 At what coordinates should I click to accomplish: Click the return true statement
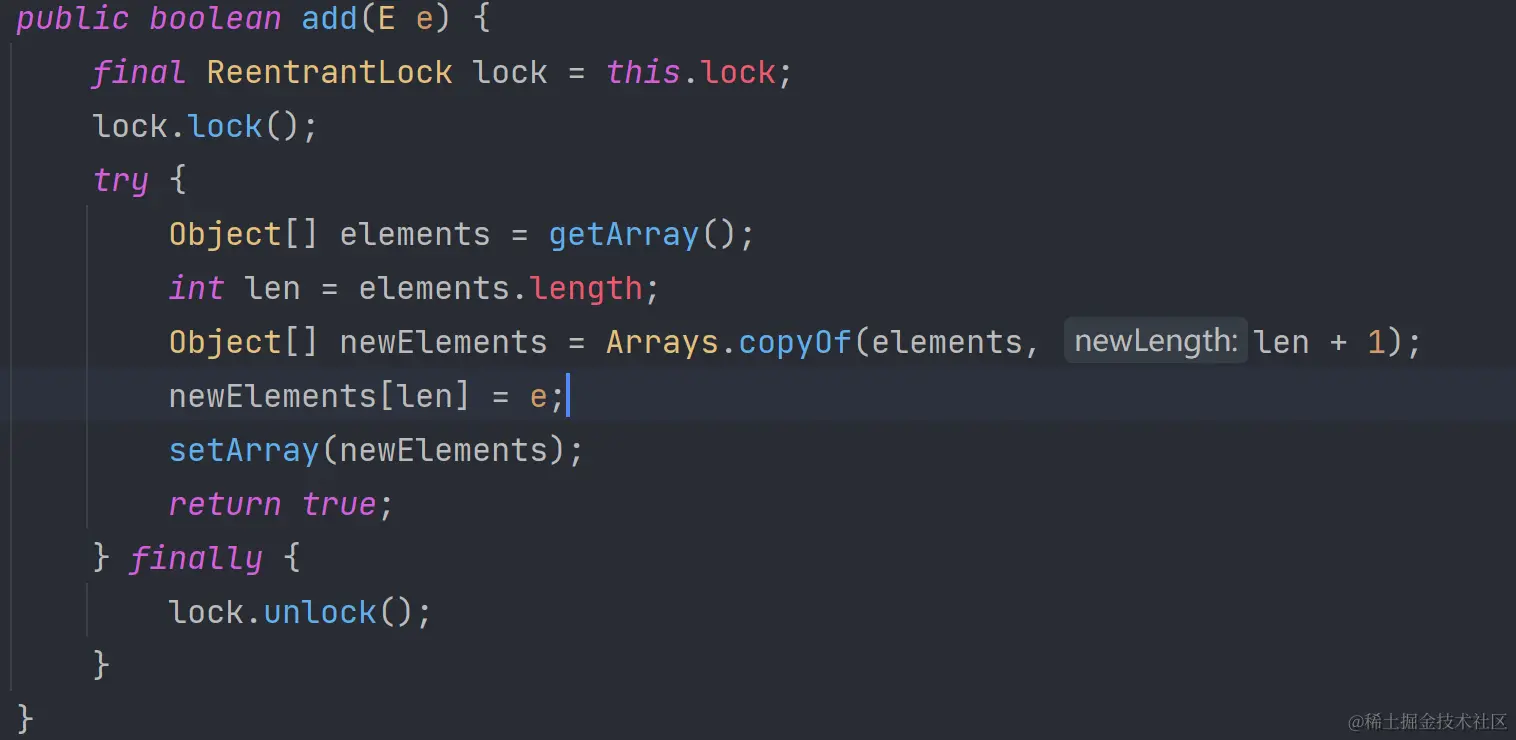(x=272, y=504)
